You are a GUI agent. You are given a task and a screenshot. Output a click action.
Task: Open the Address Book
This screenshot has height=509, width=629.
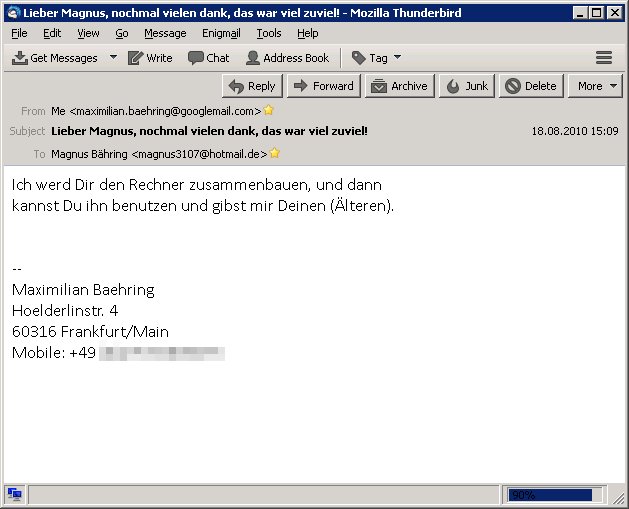click(x=287, y=58)
